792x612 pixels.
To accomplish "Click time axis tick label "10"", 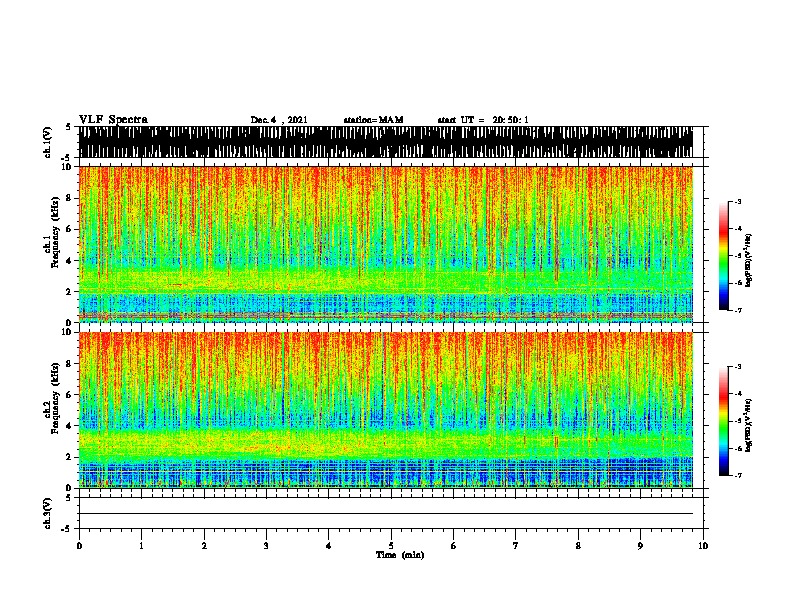I will [703, 546].
